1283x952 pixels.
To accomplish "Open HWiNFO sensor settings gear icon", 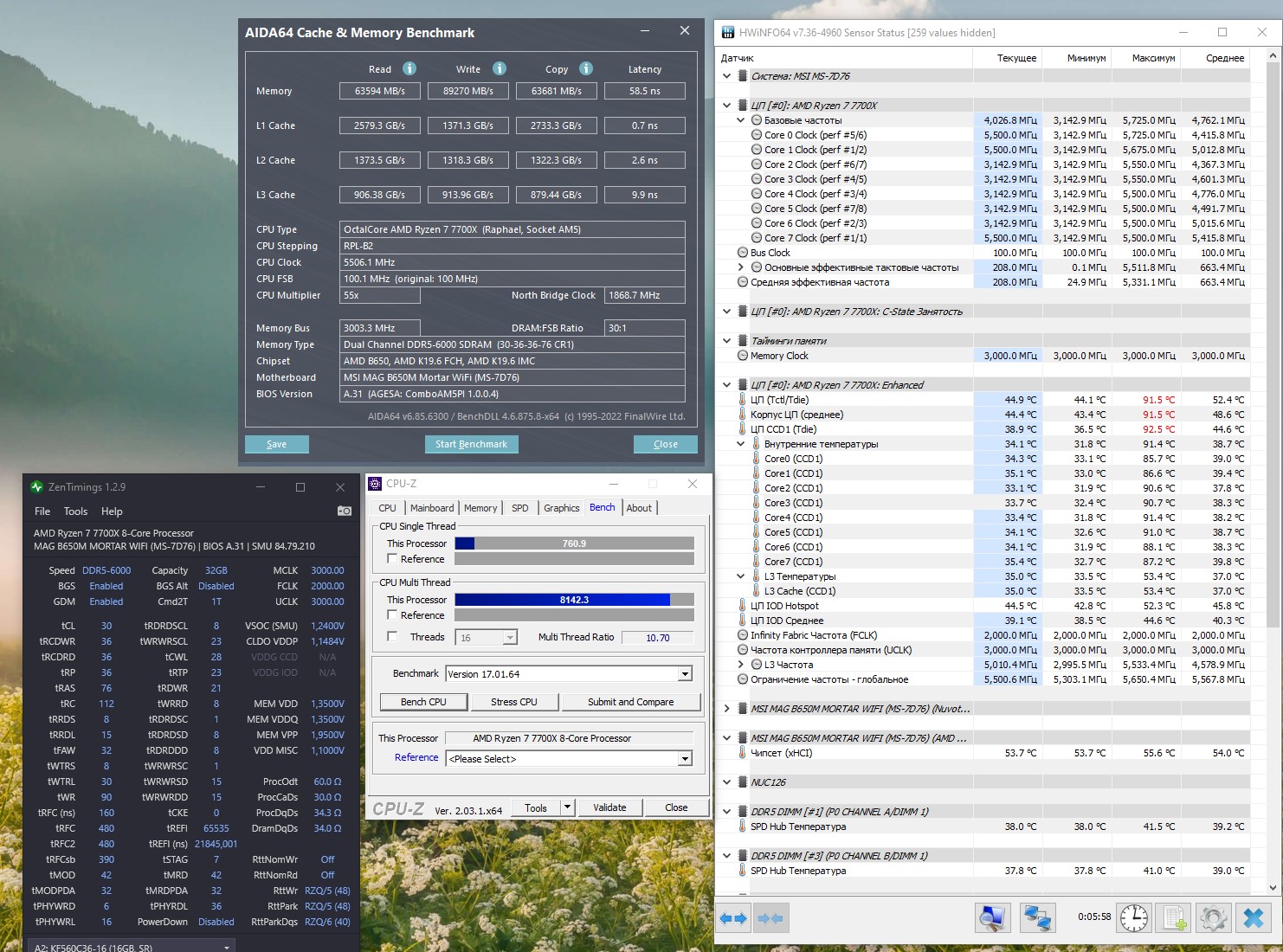I will tap(1213, 918).
